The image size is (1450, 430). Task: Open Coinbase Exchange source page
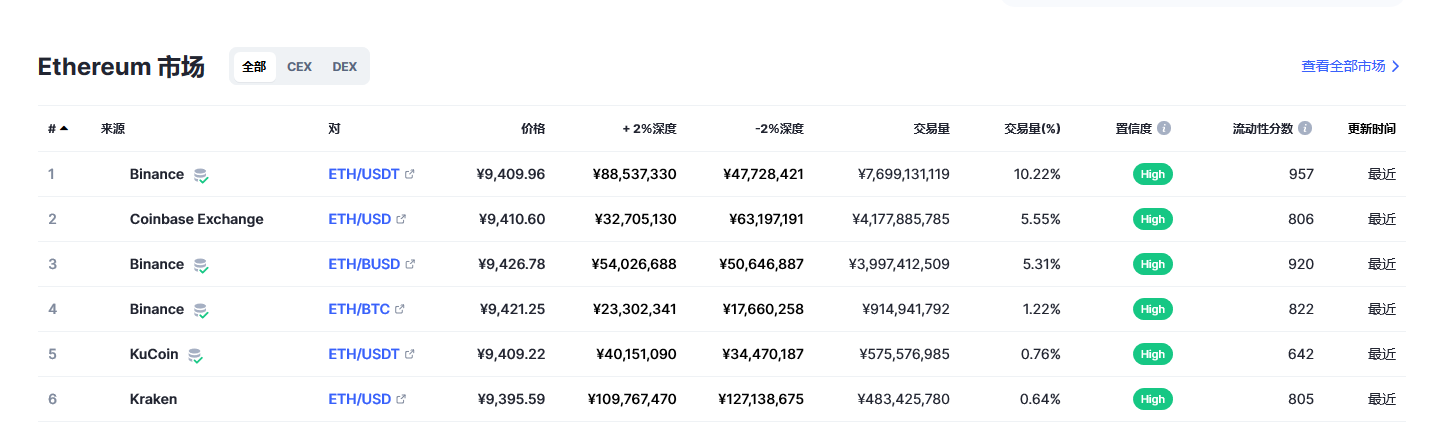(x=197, y=219)
